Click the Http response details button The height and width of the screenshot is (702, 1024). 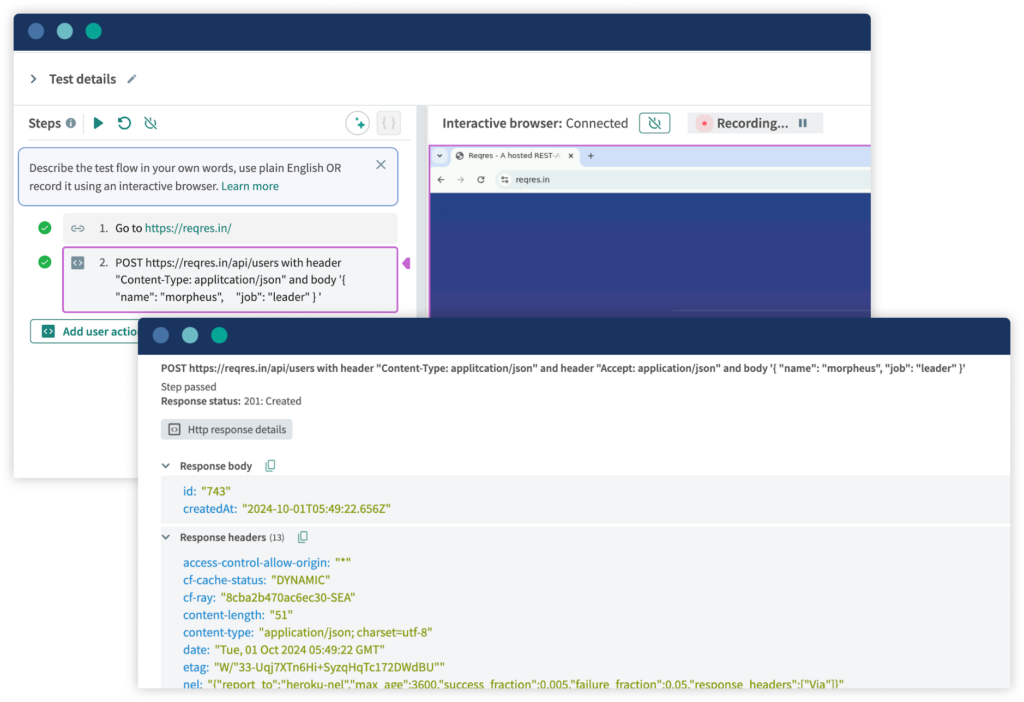tap(226, 429)
